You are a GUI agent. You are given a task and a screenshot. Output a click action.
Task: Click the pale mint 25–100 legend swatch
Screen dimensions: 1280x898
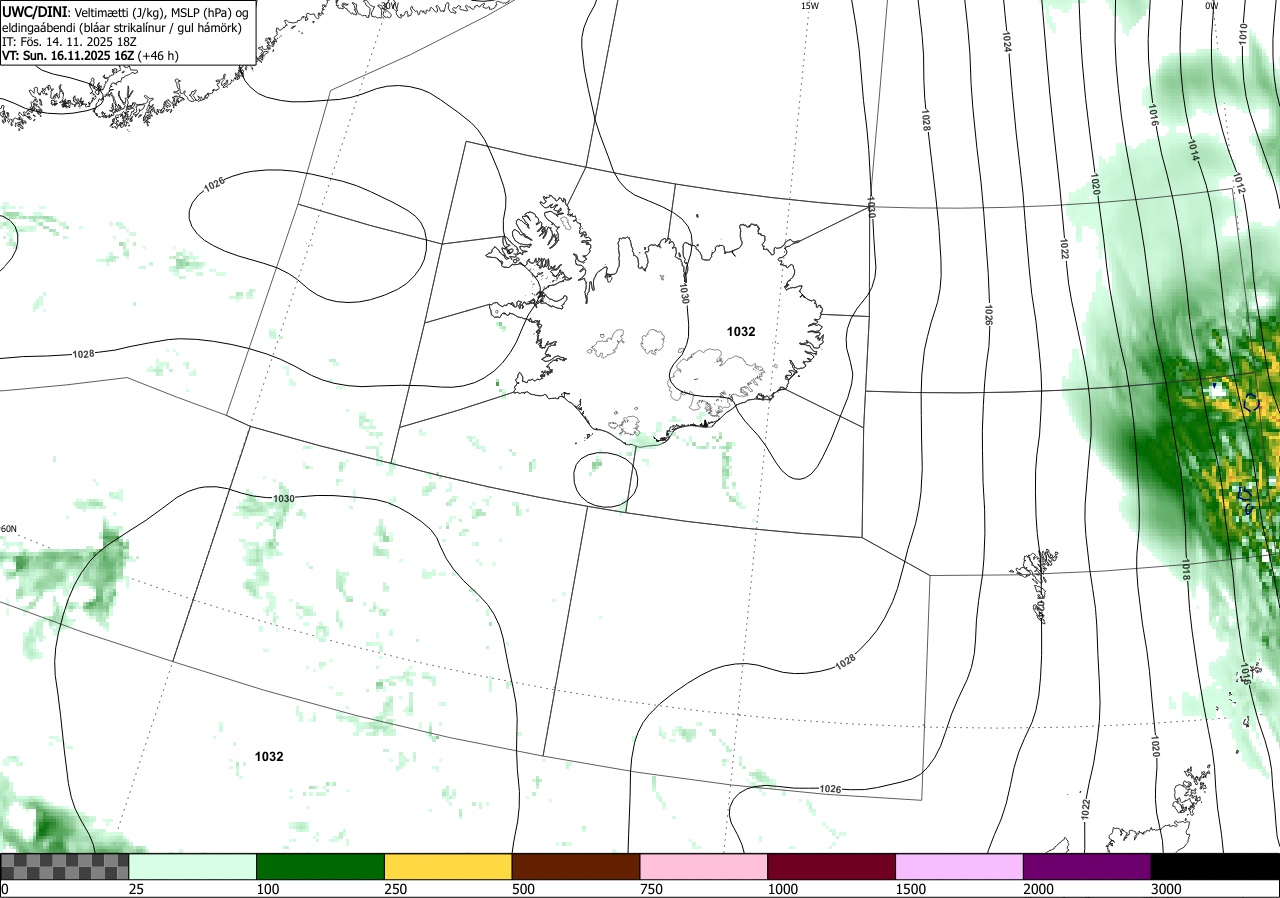[193, 866]
